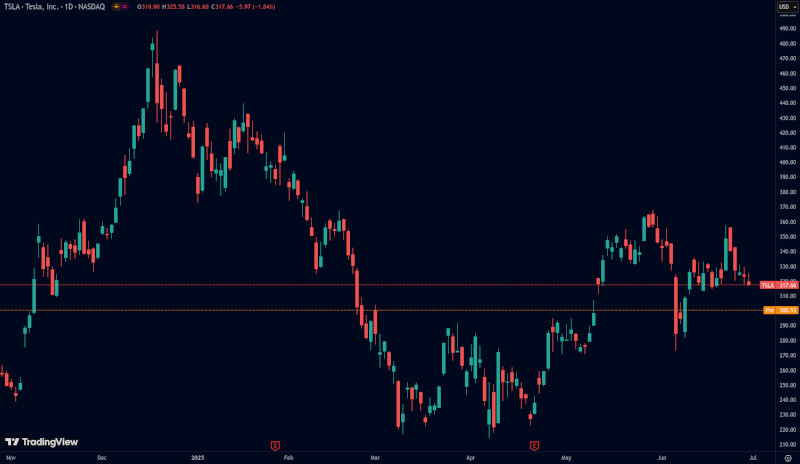Open the earnings marker before May

[x=534, y=443]
